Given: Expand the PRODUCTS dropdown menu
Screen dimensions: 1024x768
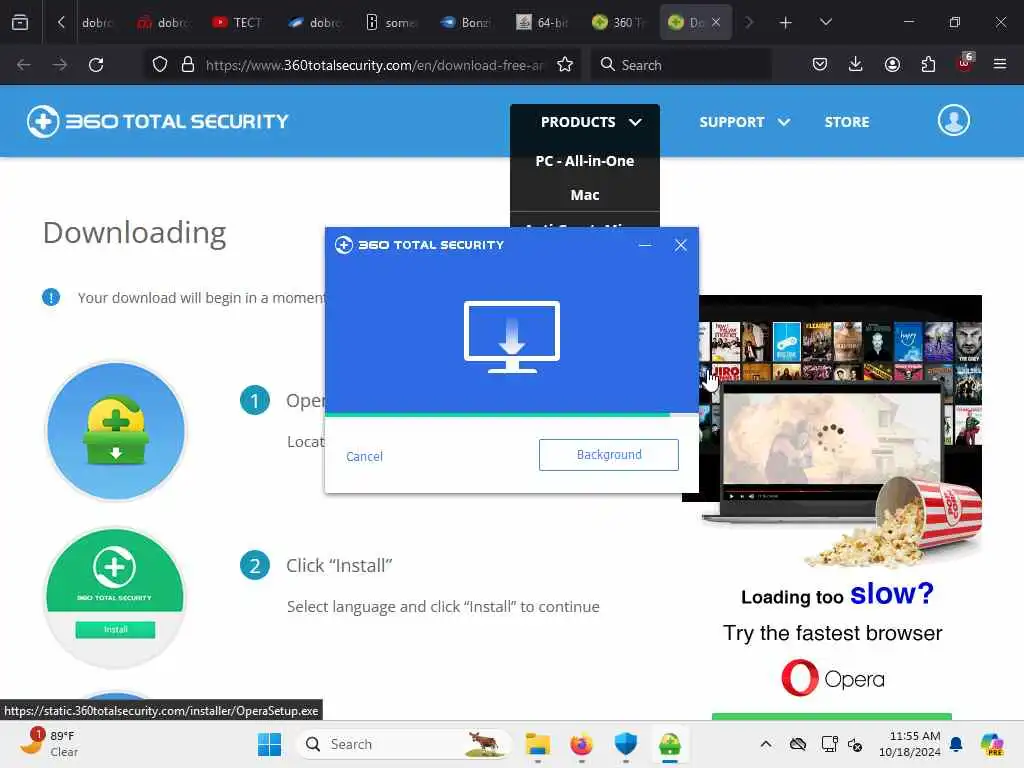Looking at the screenshot, I should (590, 122).
